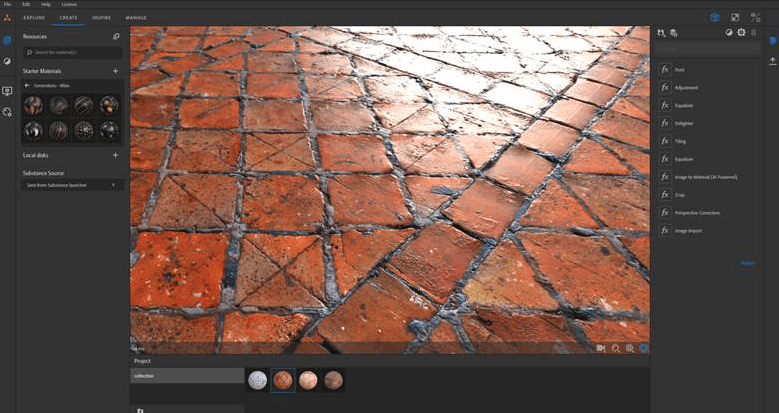The image size is (779, 413).
Task: Click the half-sphere icon in right panel toolbar
Action: click(729, 32)
